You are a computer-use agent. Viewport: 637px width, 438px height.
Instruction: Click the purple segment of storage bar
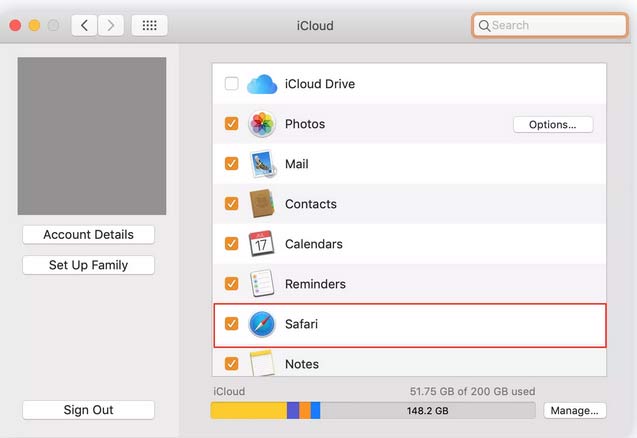(x=293, y=410)
